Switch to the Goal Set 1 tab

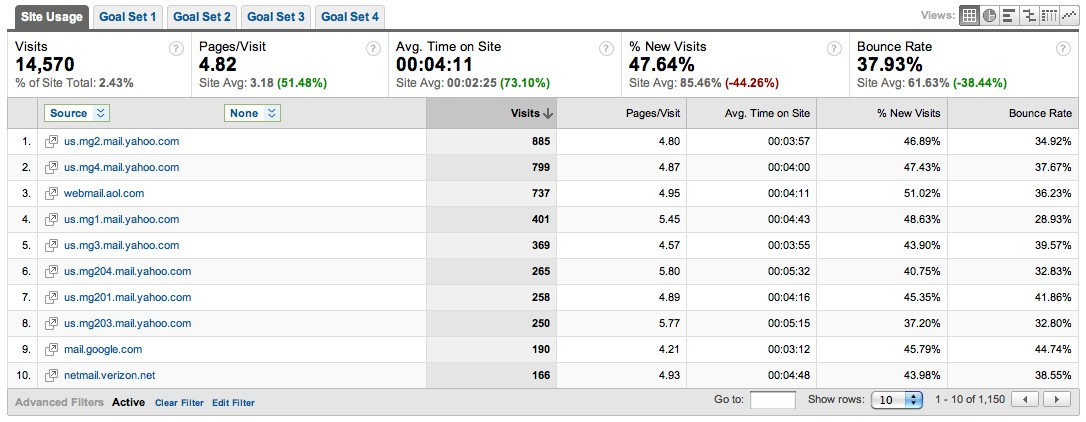(127, 17)
